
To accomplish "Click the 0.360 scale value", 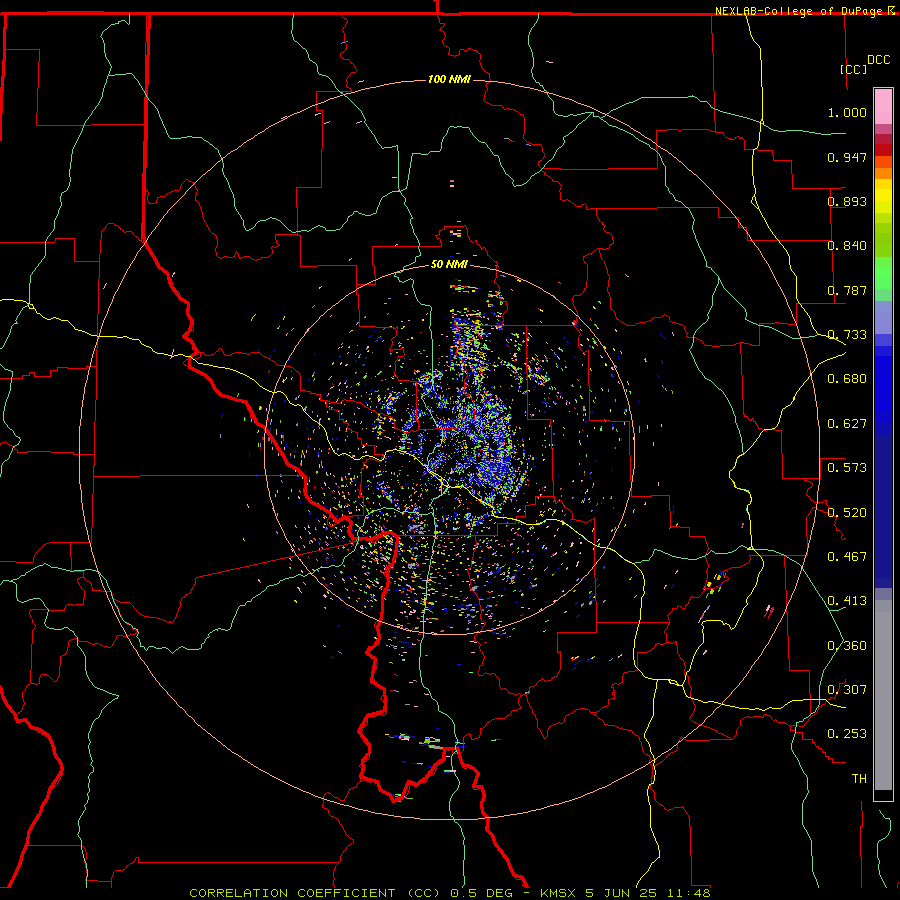I will coord(847,646).
